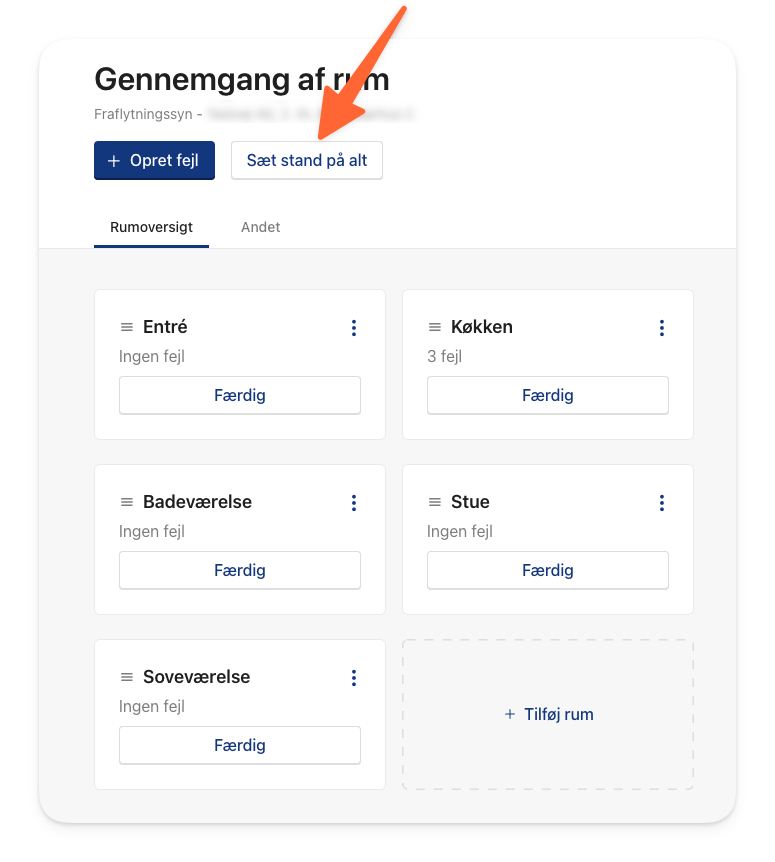Mark Soveværelse as Færdig
This screenshot has height=862, width=775.
coord(240,745)
